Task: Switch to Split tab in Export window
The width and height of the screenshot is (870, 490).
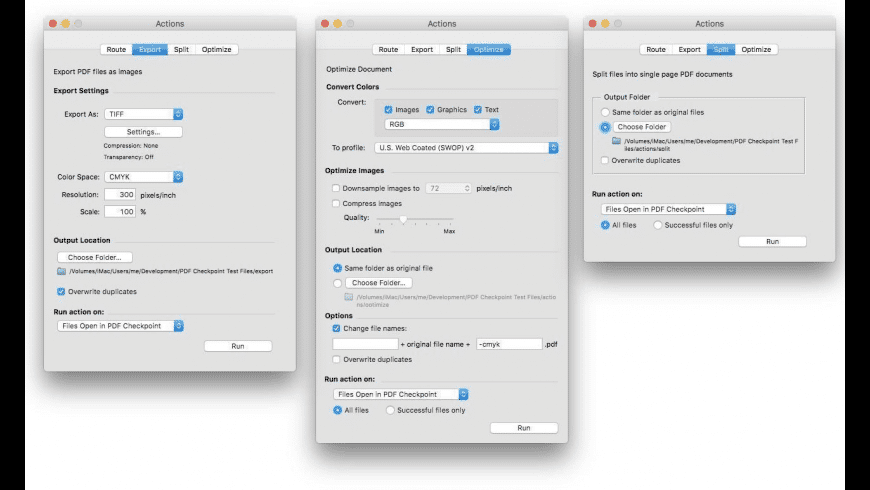Action: coord(181,49)
